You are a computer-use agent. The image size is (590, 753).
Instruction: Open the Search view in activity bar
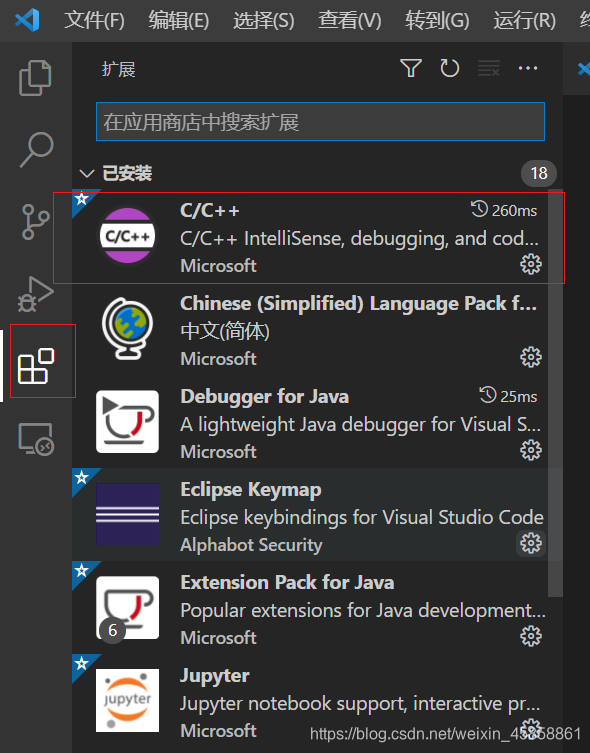36,149
